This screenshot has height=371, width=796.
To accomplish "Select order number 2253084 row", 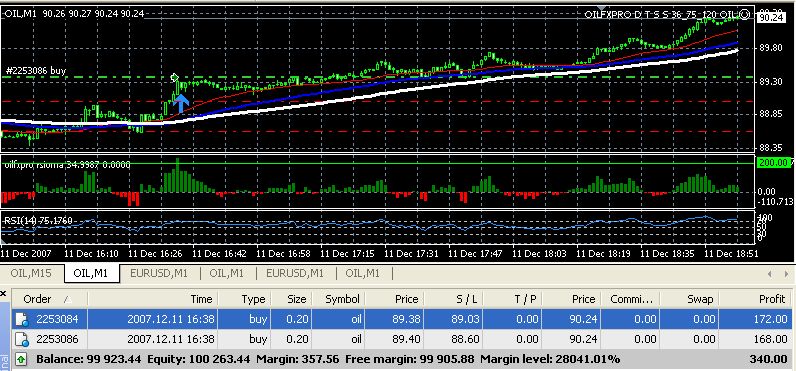I will click(401, 319).
